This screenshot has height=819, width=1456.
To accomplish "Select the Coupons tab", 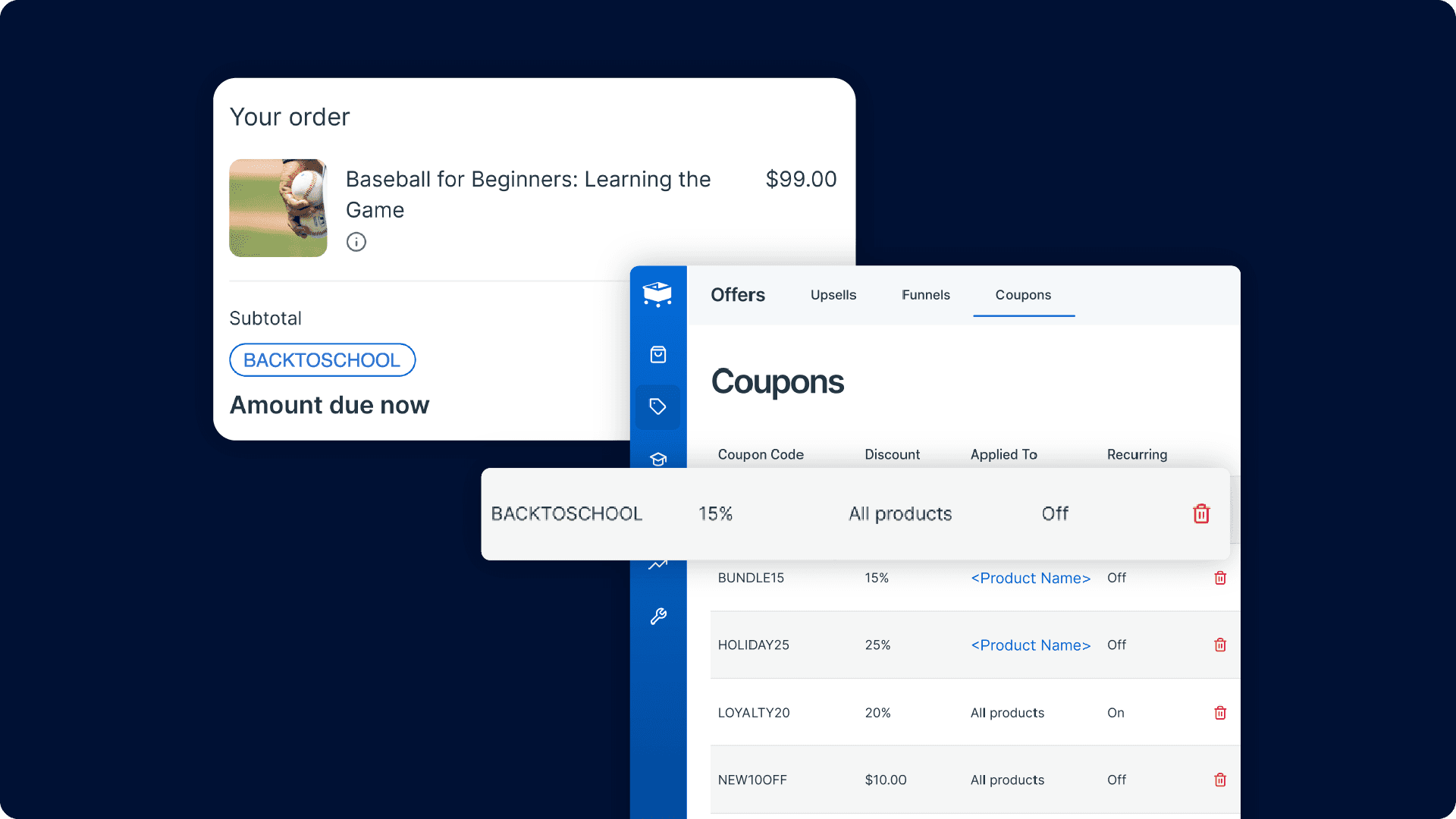I will pos(1023,295).
